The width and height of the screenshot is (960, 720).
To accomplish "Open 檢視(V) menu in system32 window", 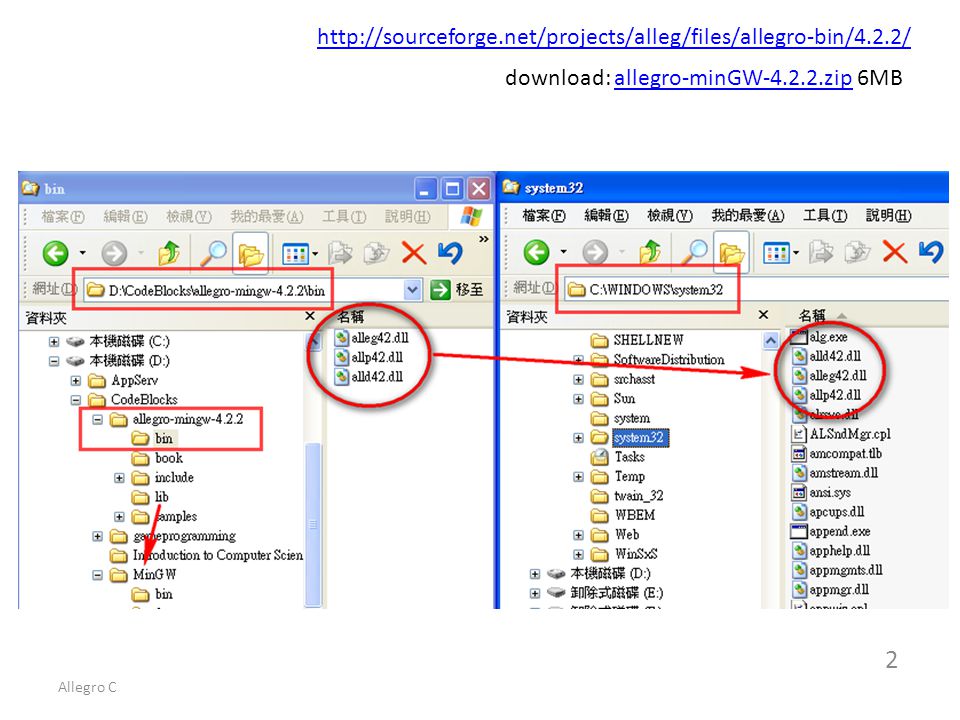I will pos(670,216).
